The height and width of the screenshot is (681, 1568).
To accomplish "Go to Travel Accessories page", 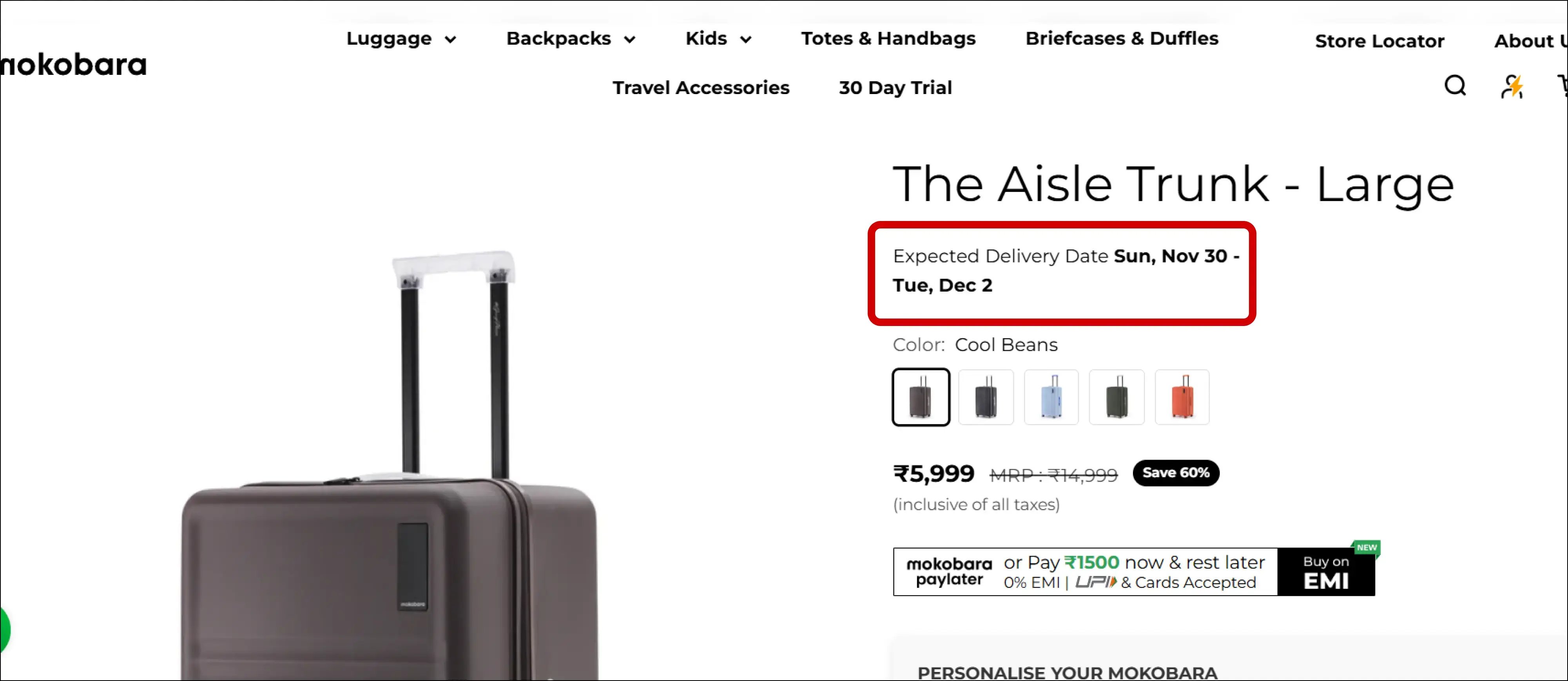I will pos(701,88).
